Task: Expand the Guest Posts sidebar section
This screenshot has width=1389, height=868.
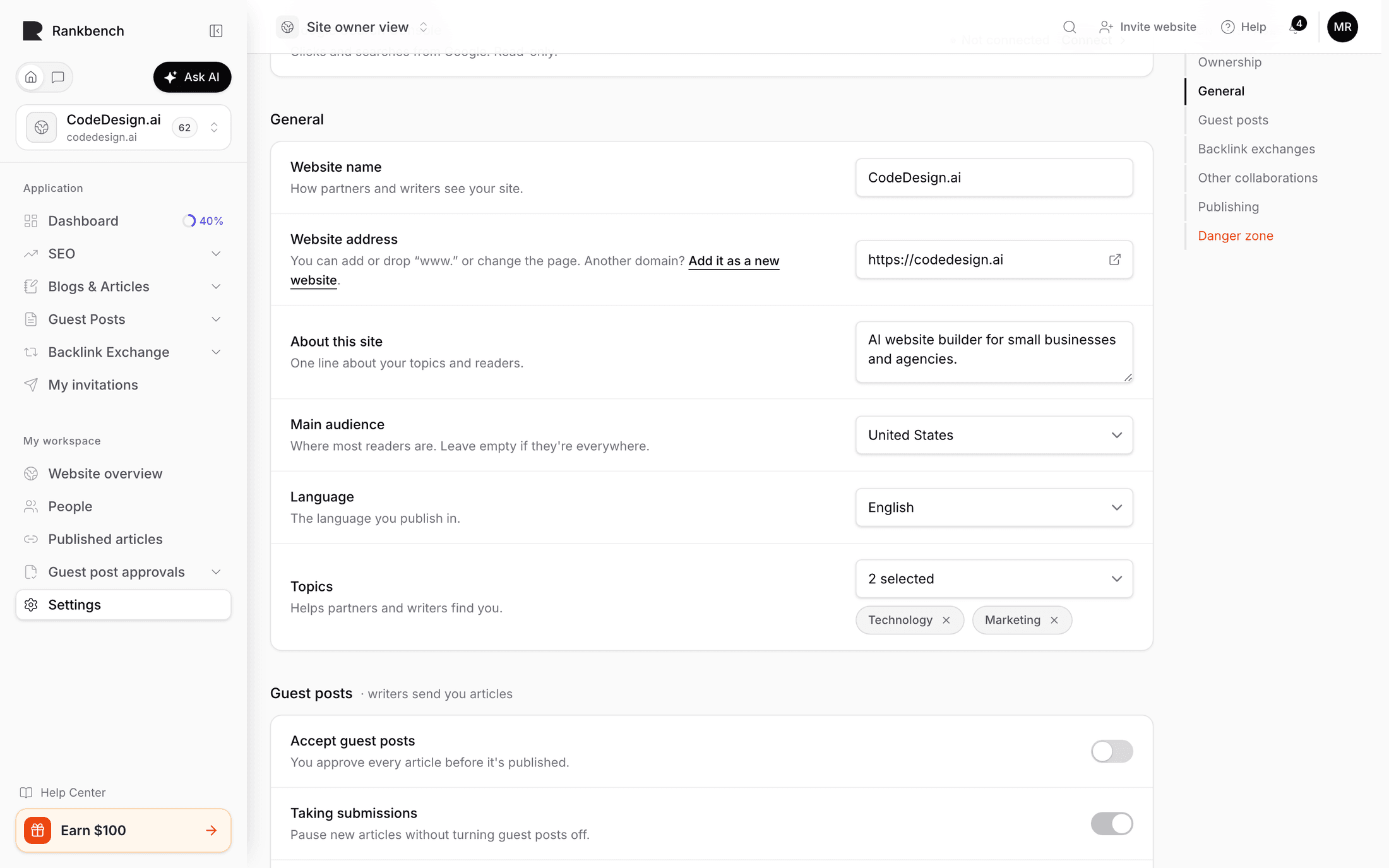Action: point(123,319)
